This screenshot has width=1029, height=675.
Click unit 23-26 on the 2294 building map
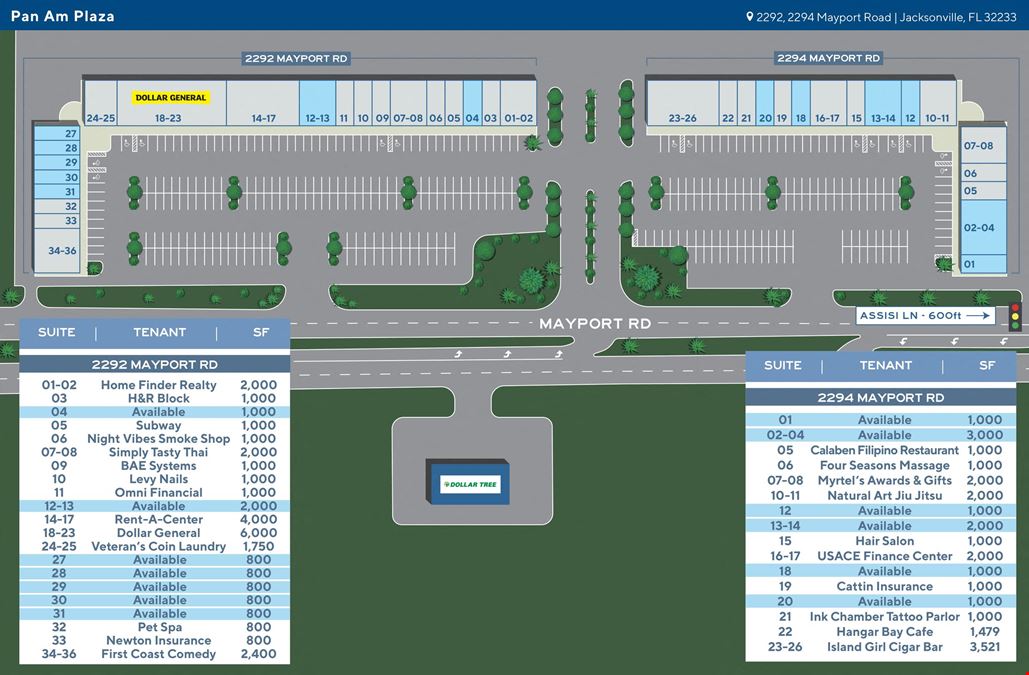(x=682, y=102)
